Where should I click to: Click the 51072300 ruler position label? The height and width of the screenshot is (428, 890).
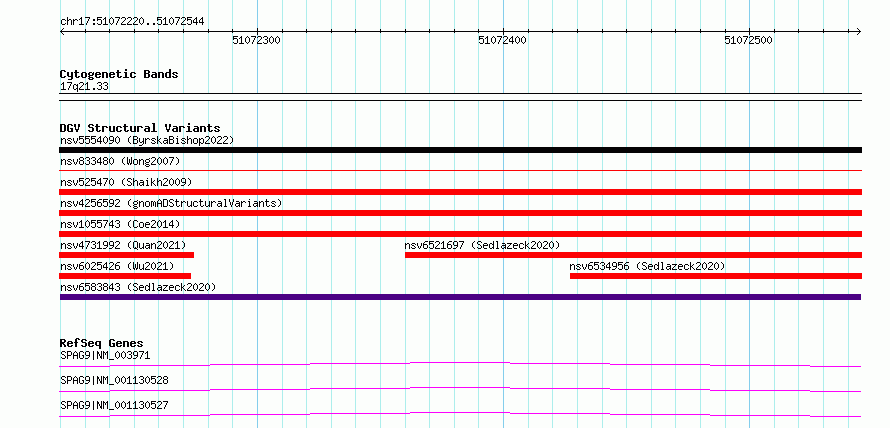(257, 40)
